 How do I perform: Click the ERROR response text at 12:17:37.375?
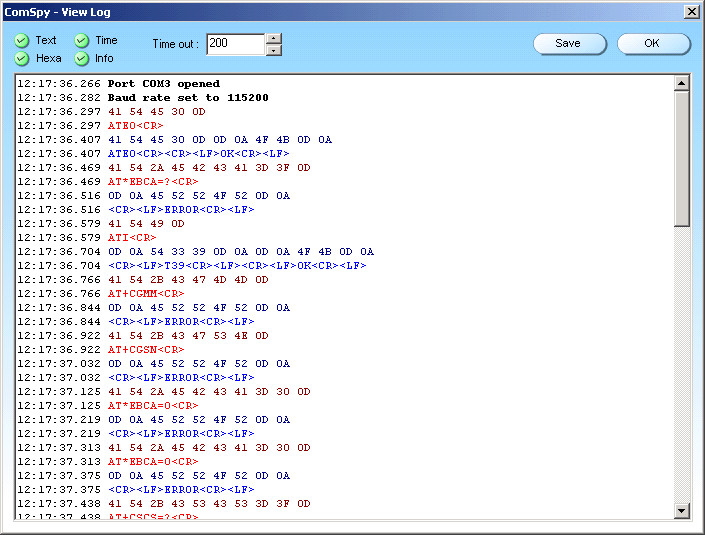click(x=181, y=490)
